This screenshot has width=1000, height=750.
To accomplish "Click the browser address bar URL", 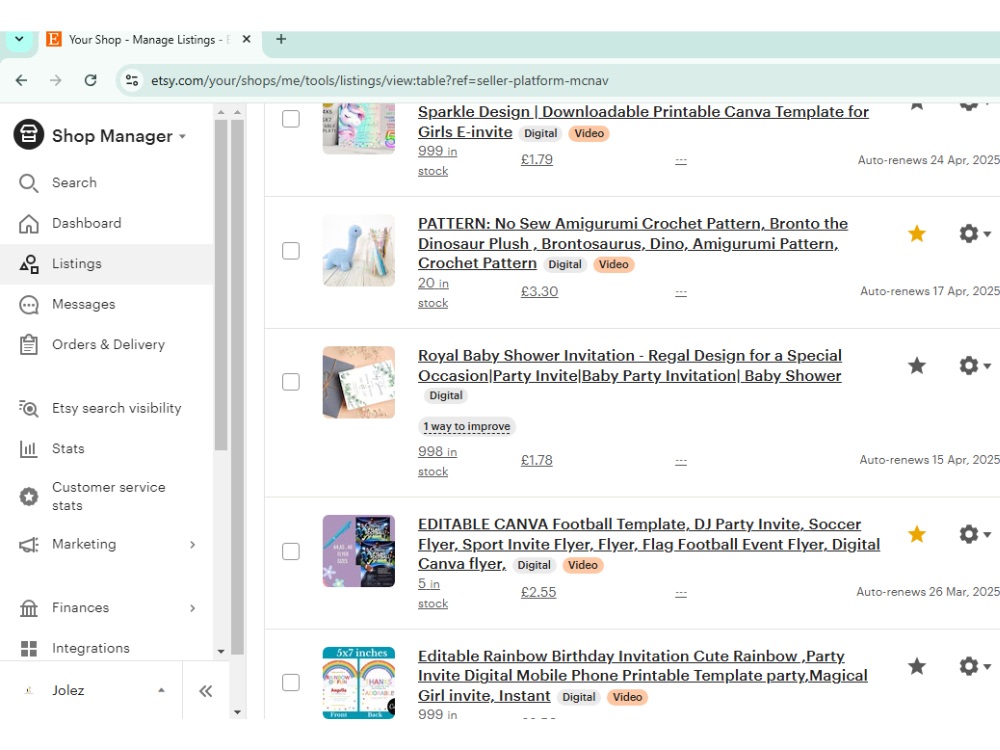I will pyautogui.click(x=379, y=81).
